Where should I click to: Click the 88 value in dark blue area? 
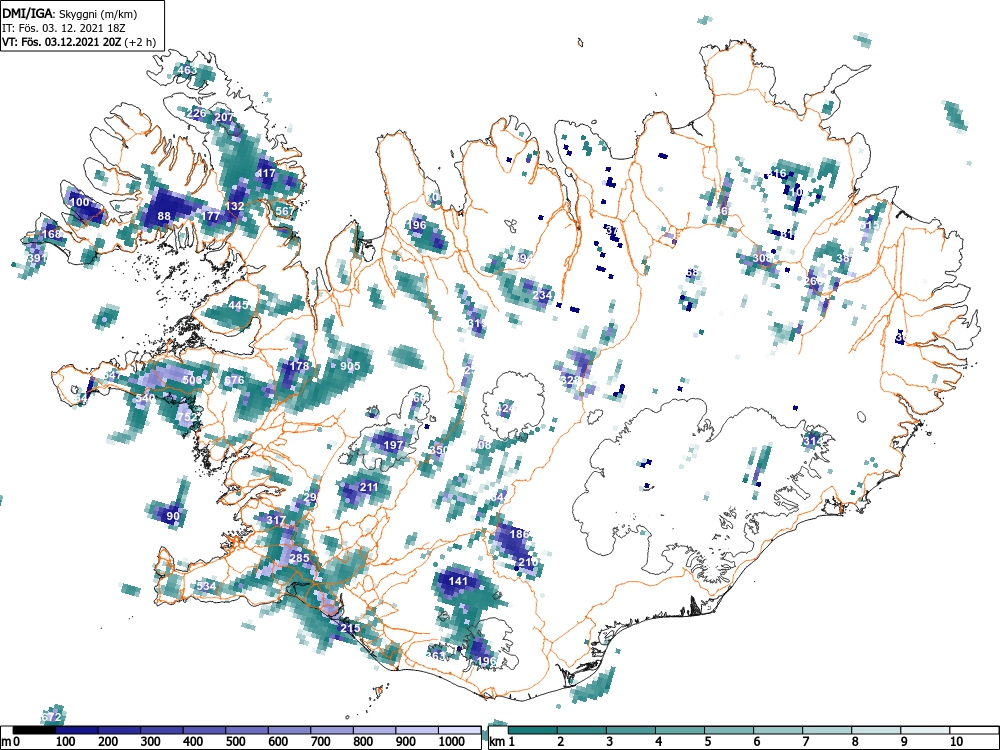click(165, 216)
